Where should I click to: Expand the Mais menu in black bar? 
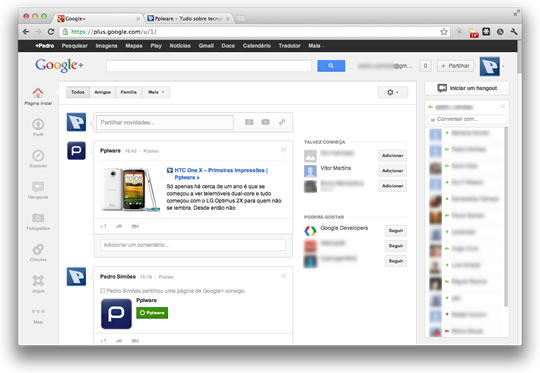pos(316,46)
